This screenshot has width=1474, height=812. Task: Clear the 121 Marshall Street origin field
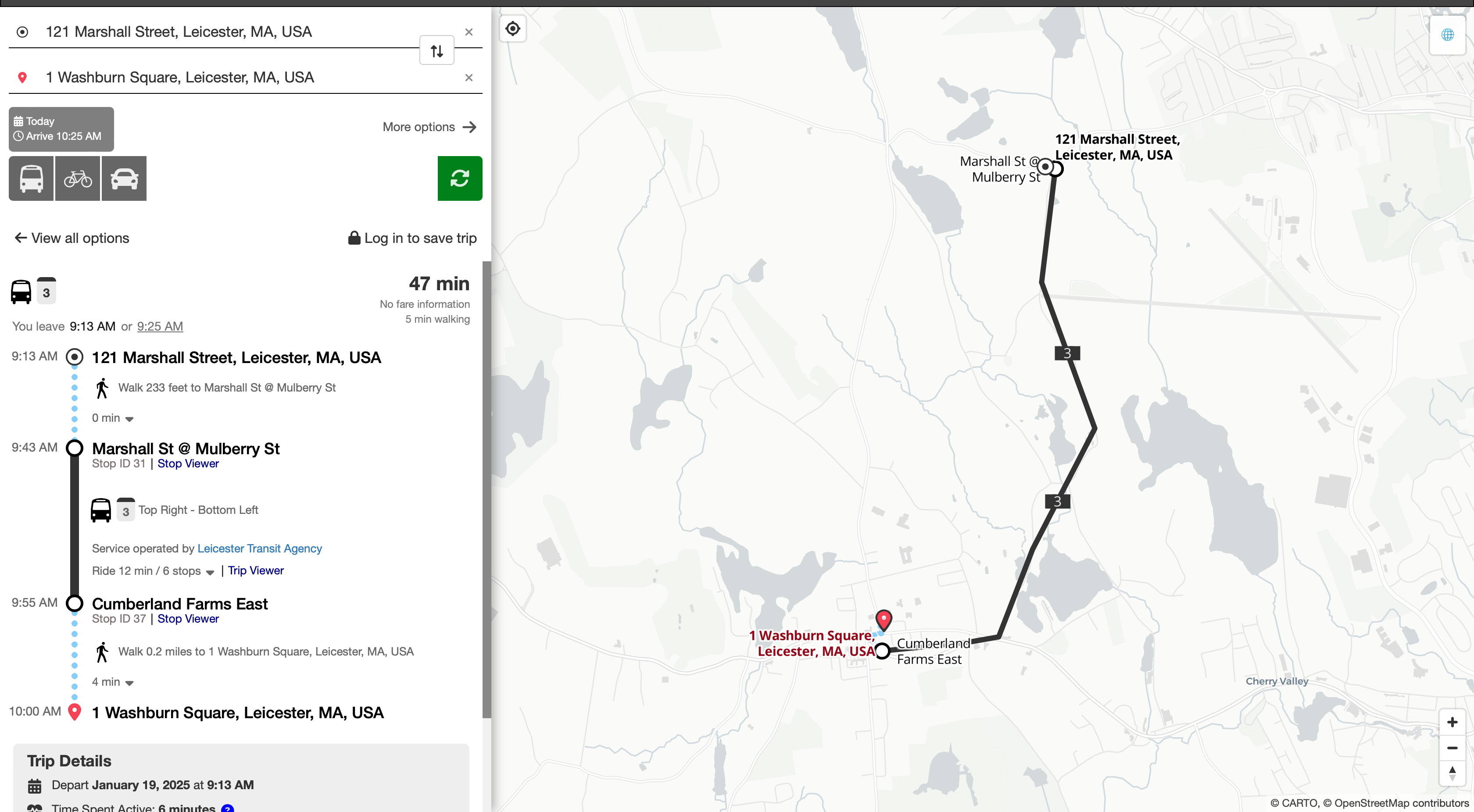point(469,32)
